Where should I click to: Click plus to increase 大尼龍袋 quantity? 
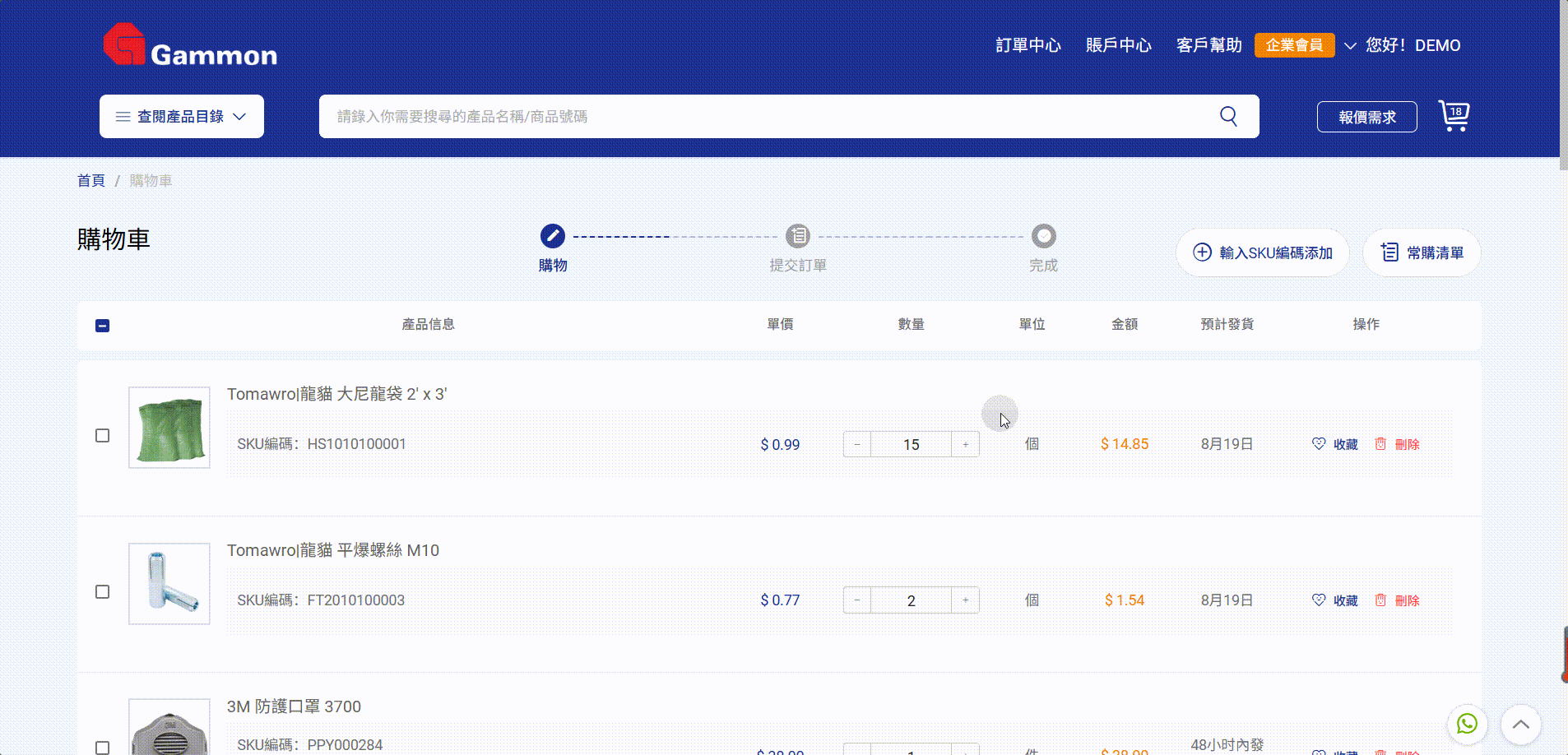point(965,444)
